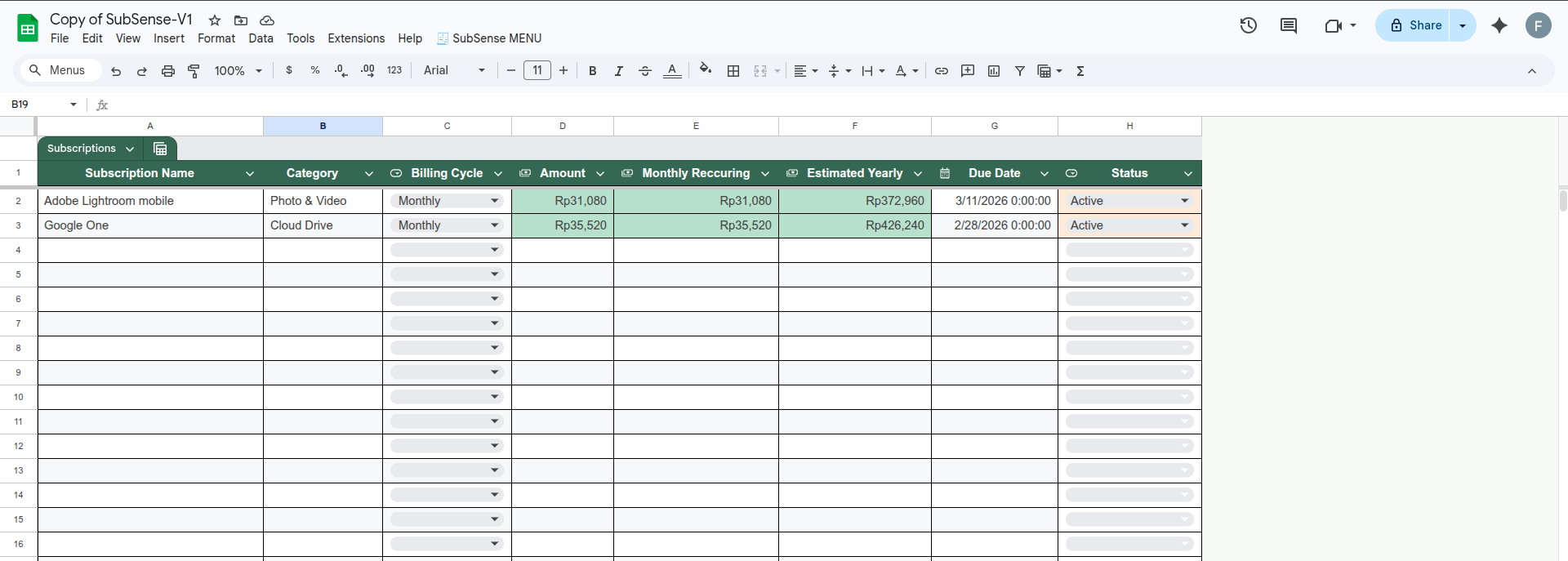
Task: Open the comments panel icon
Action: click(x=1288, y=25)
